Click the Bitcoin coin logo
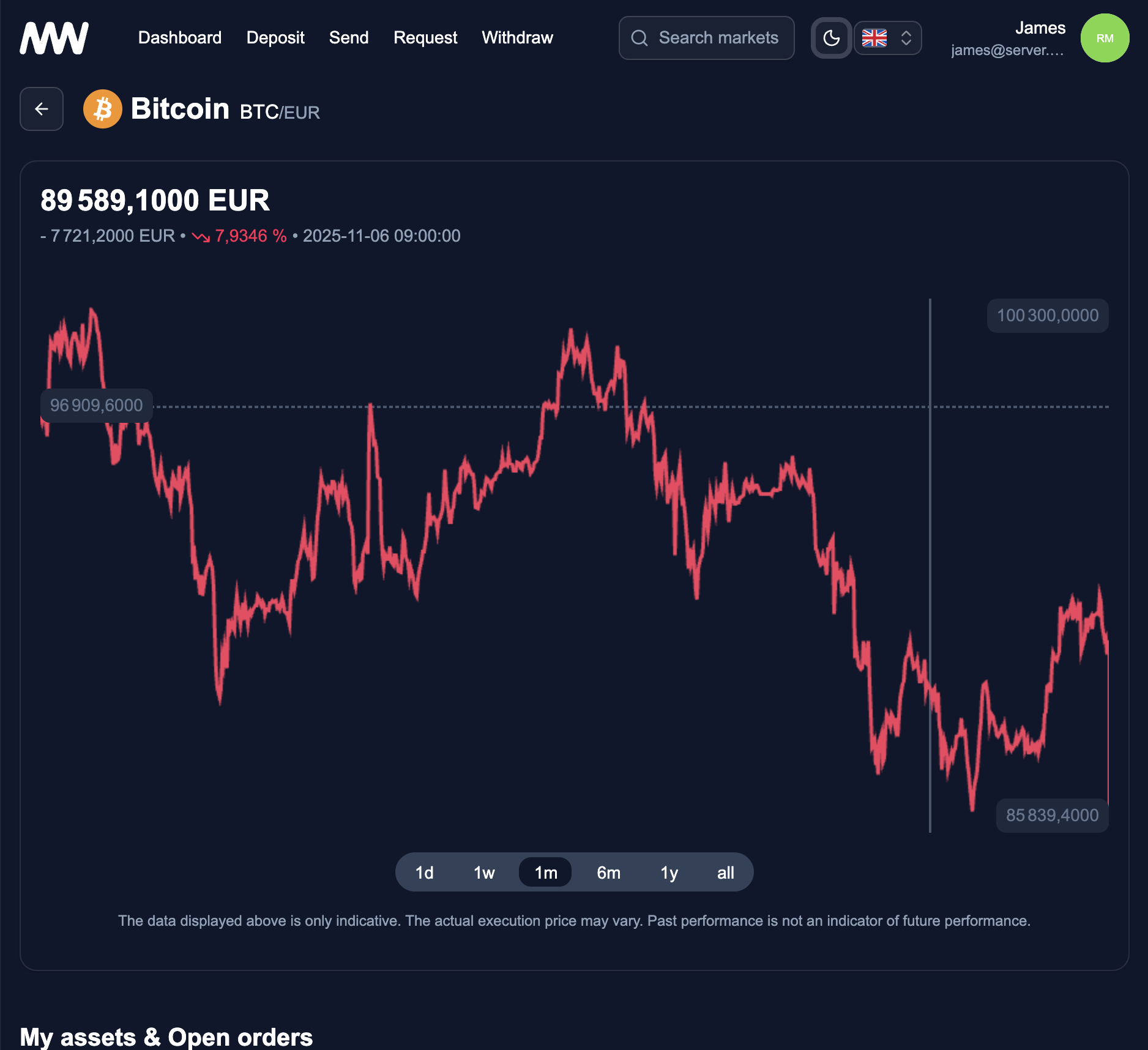The image size is (1148, 1050). 102,109
